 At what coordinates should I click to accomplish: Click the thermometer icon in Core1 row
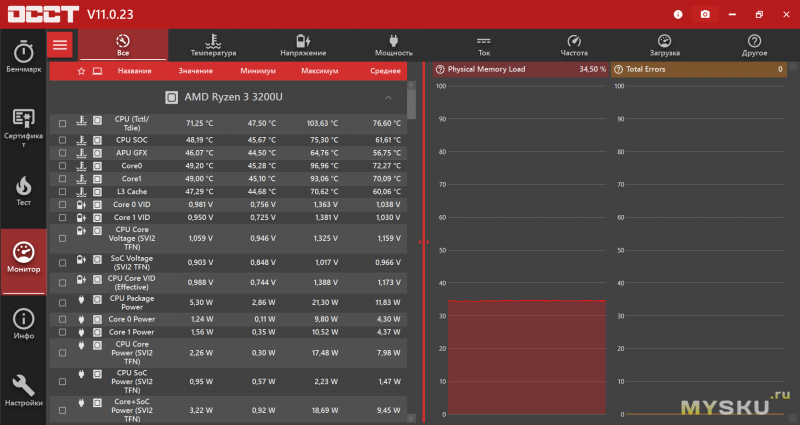[81, 179]
